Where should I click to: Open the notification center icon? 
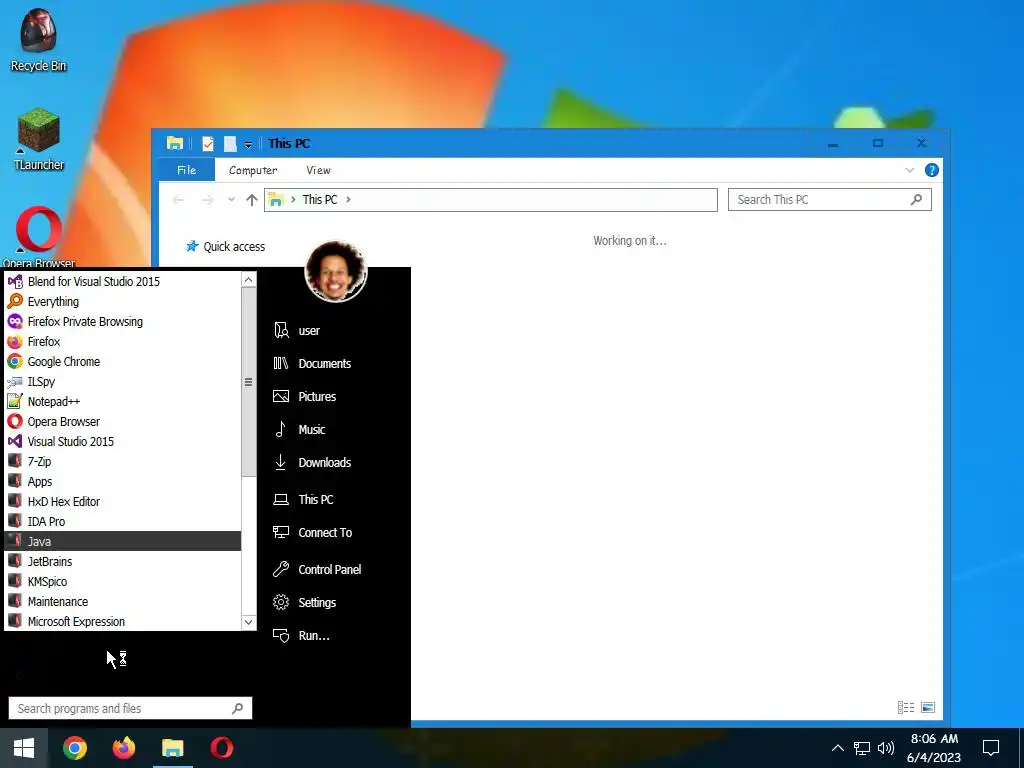pos(991,748)
